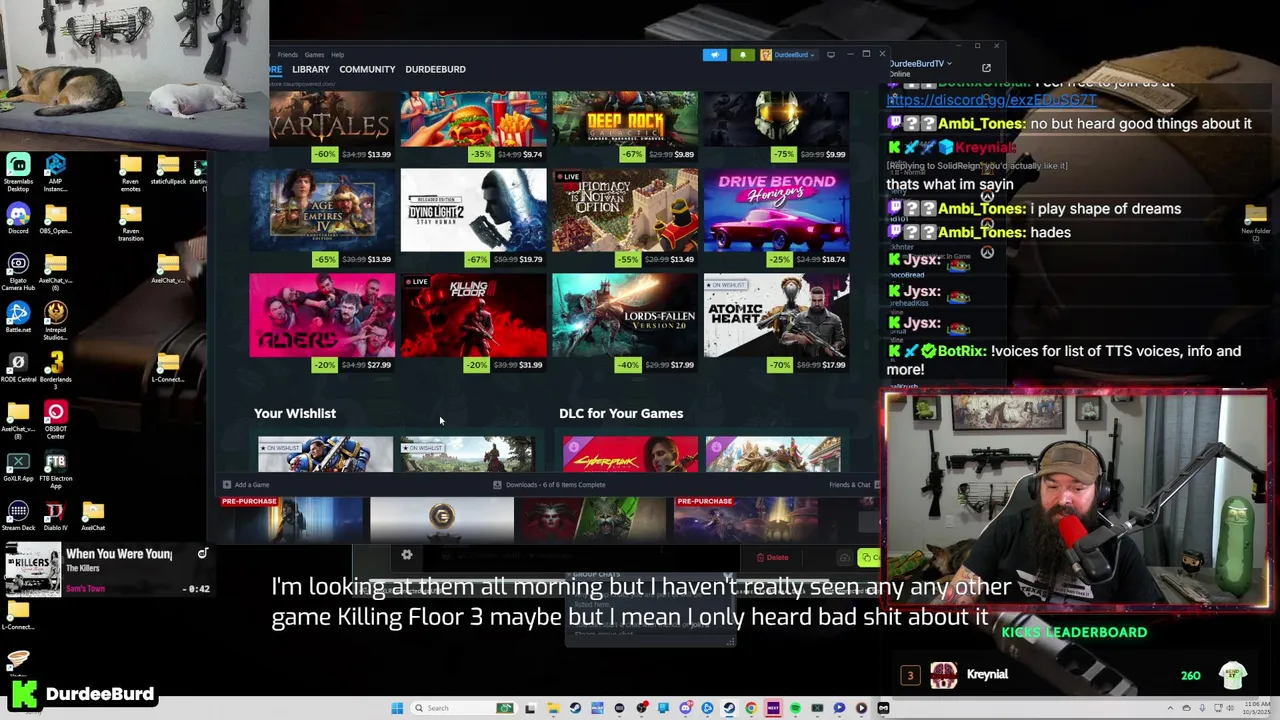Open Deep Rock Galactic sale tile

[x=625, y=127]
